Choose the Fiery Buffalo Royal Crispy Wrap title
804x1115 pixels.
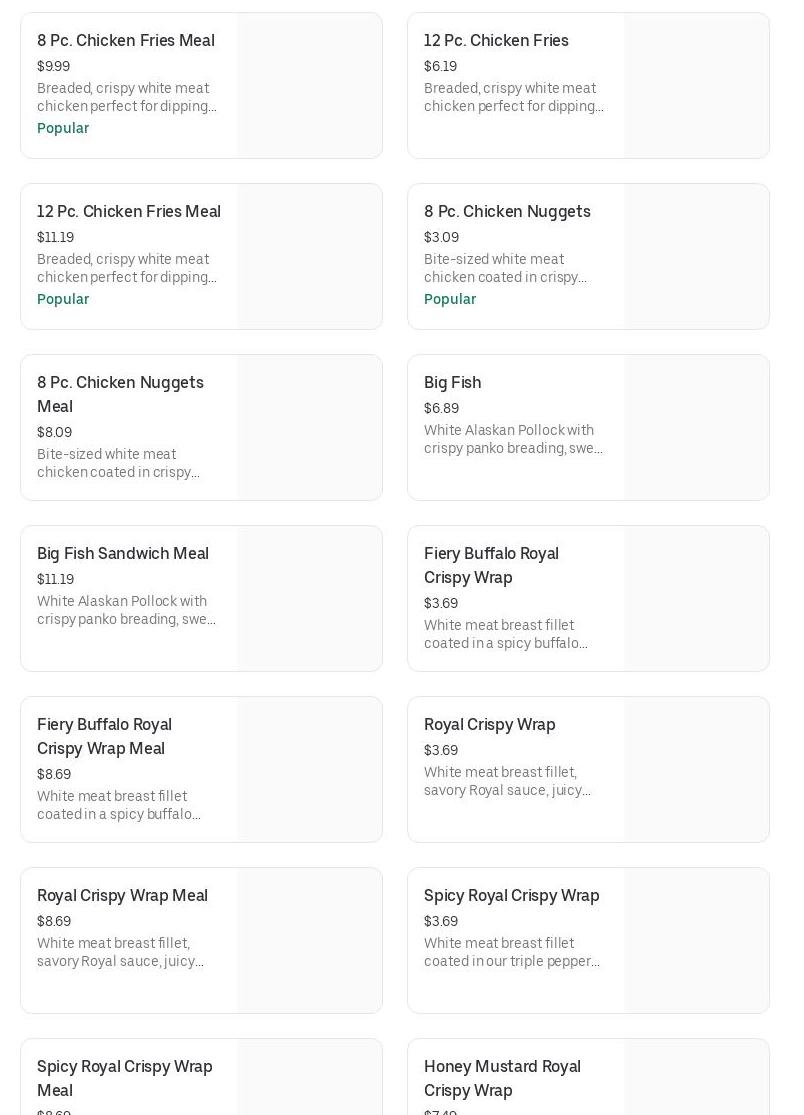[491, 565]
